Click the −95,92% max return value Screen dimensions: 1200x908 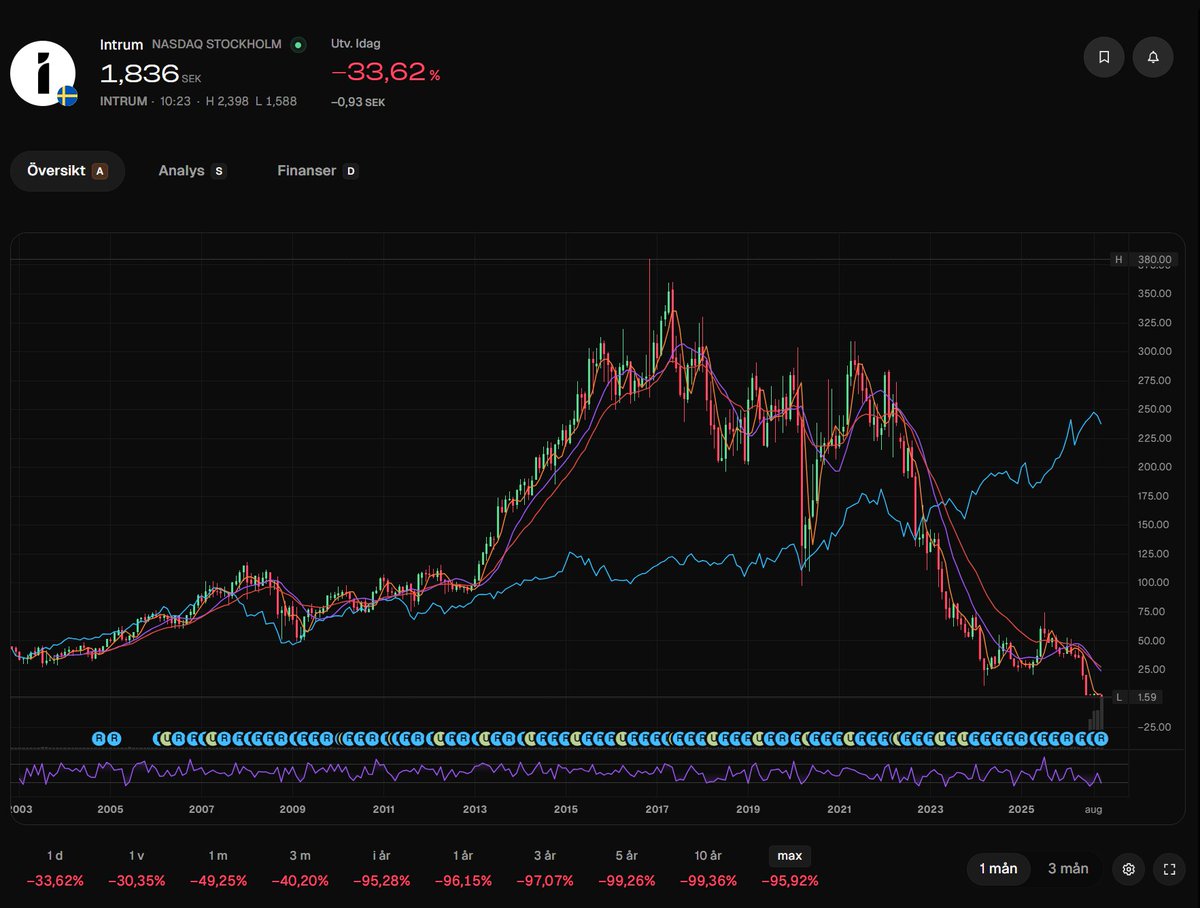tap(790, 881)
